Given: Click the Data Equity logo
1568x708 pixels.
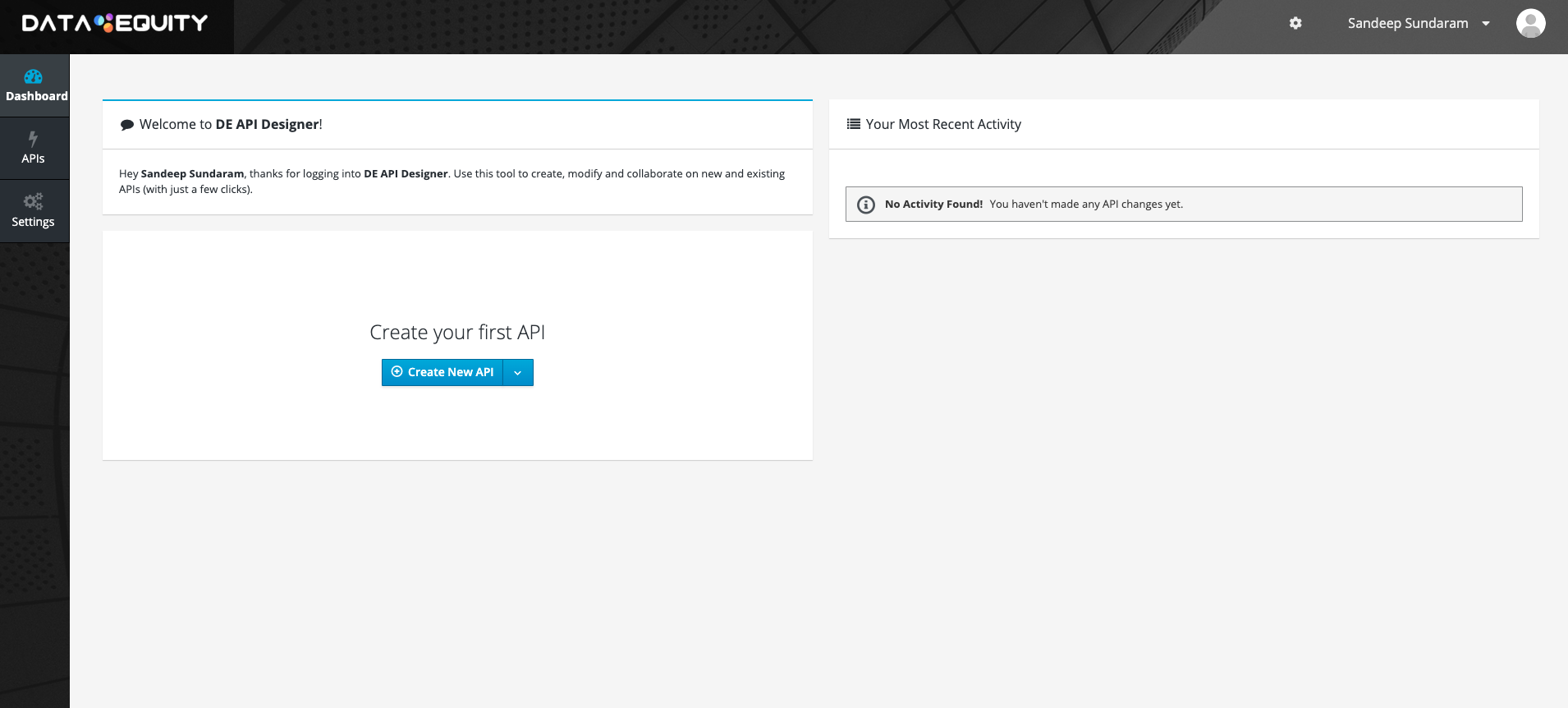Looking at the screenshot, I should tap(115, 23).
